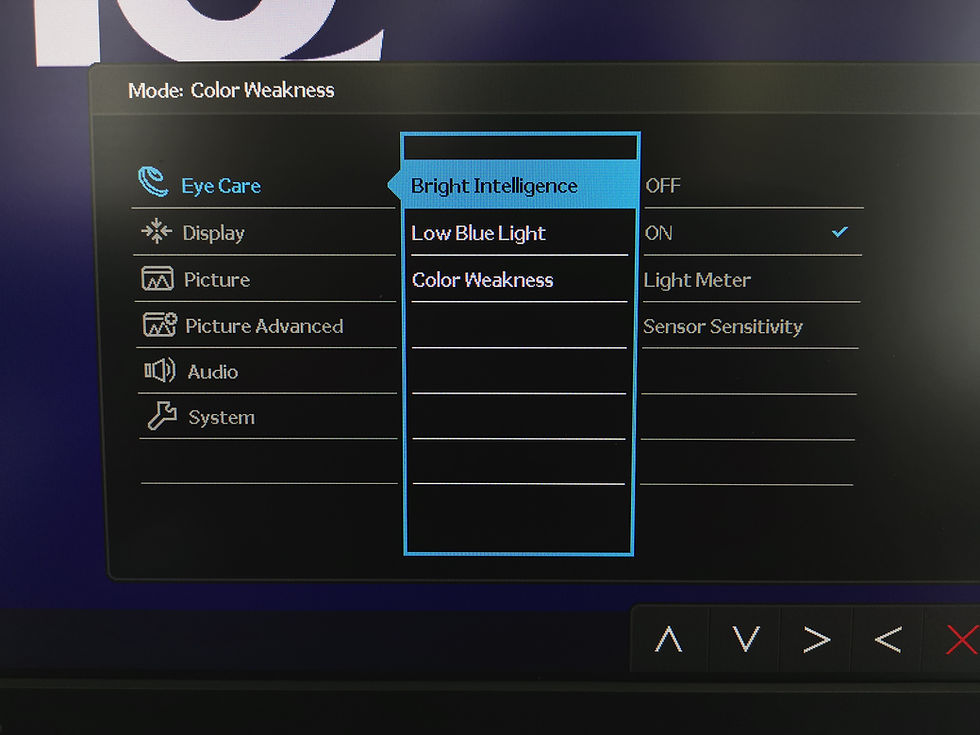
Task: Open the Audio menu category
Action: click(x=213, y=372)
